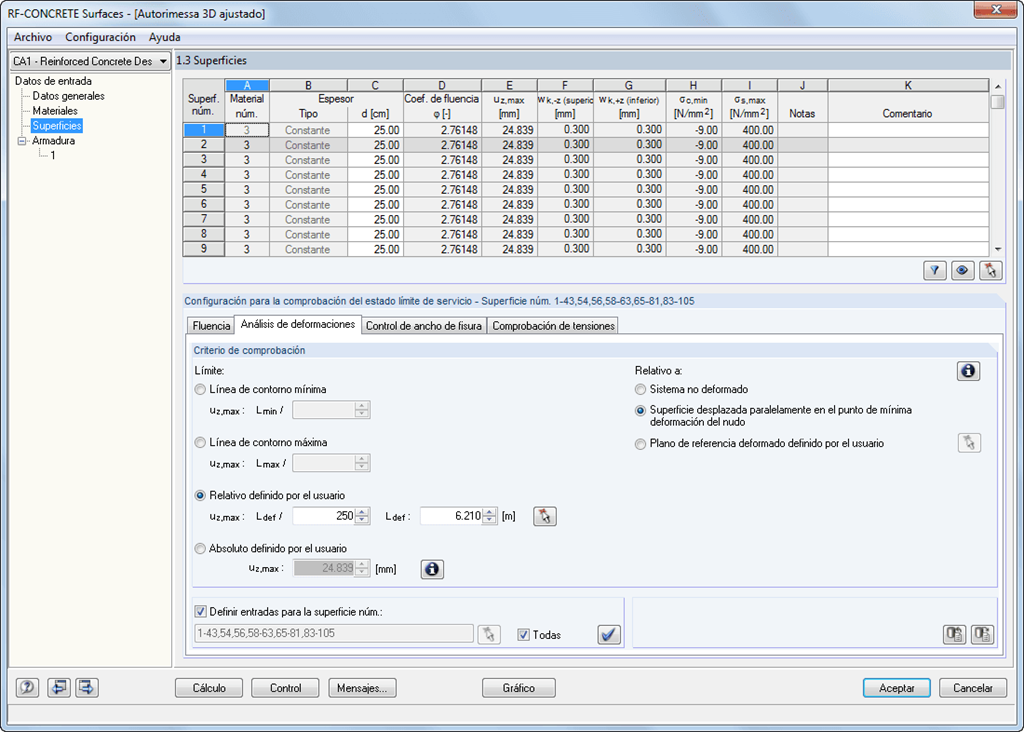Viewport: 1024px width, 732px height.
Task: Open the info button beside 'Relativo a'
Action: (968, 371)
